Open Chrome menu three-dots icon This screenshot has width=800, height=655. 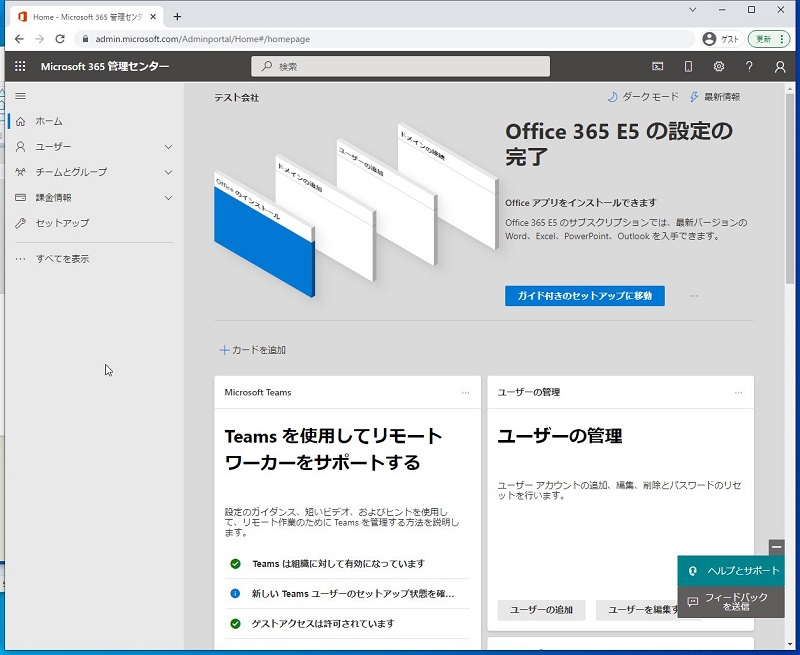click(782, 39)
